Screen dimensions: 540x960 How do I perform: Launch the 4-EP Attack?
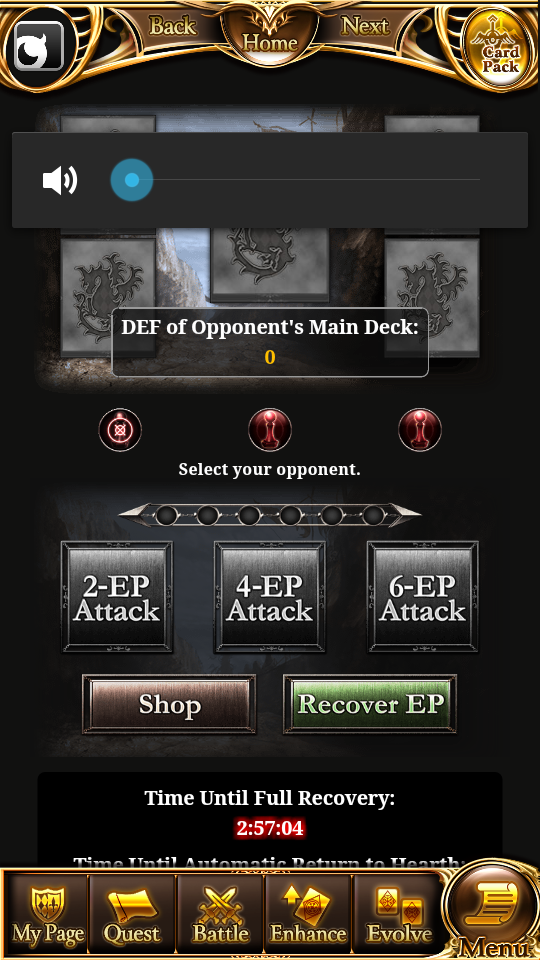(269, 597)
